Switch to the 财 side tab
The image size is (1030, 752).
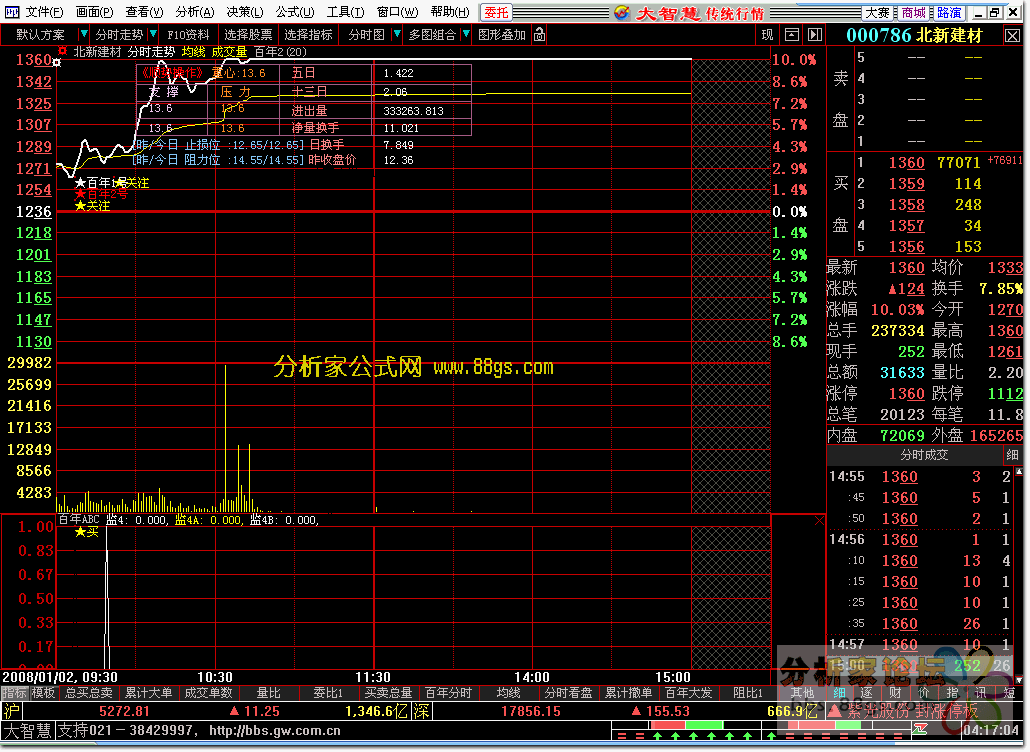click(895, 693)
